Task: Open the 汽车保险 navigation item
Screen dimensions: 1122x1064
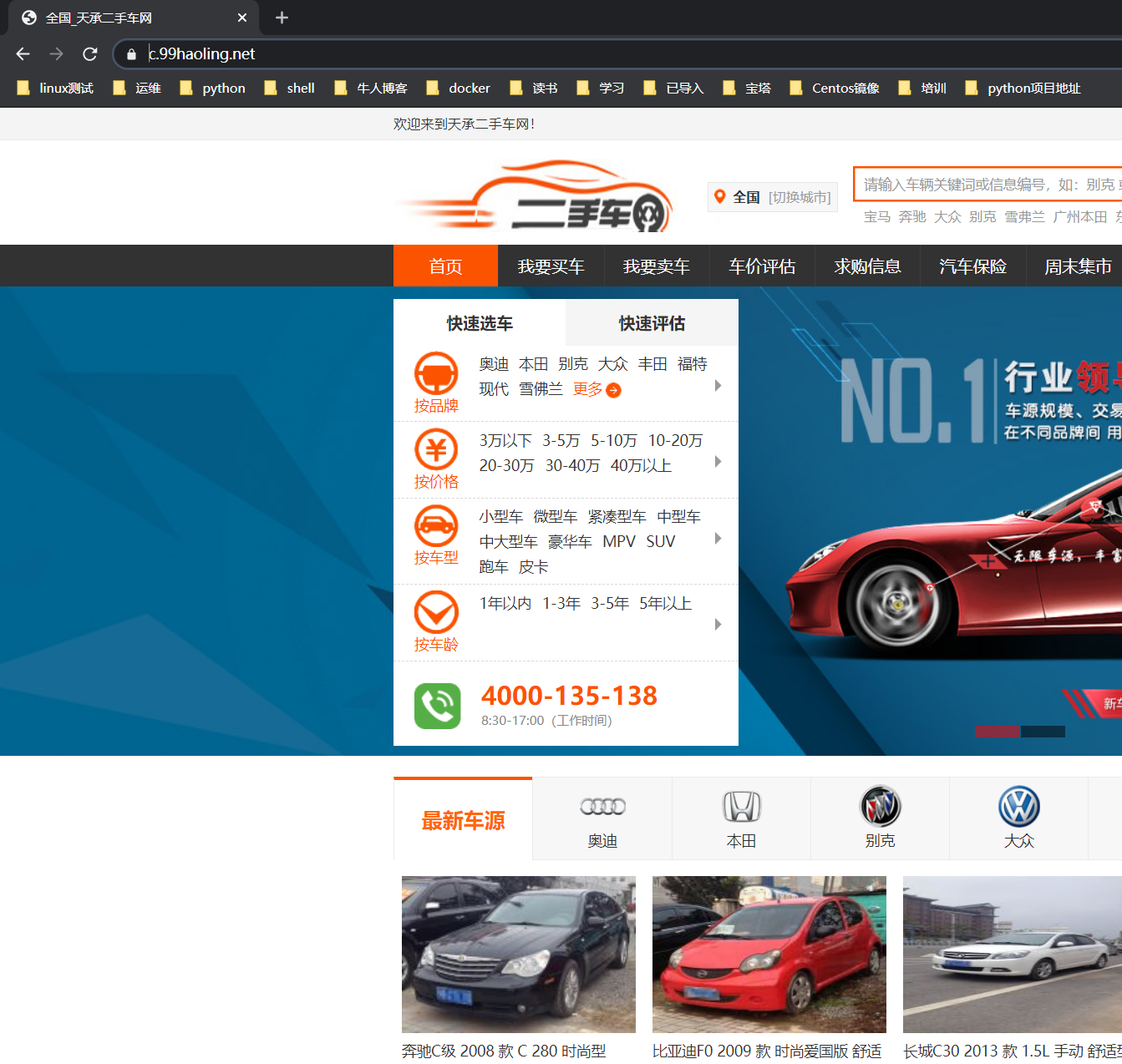Action: coord(972,266)
